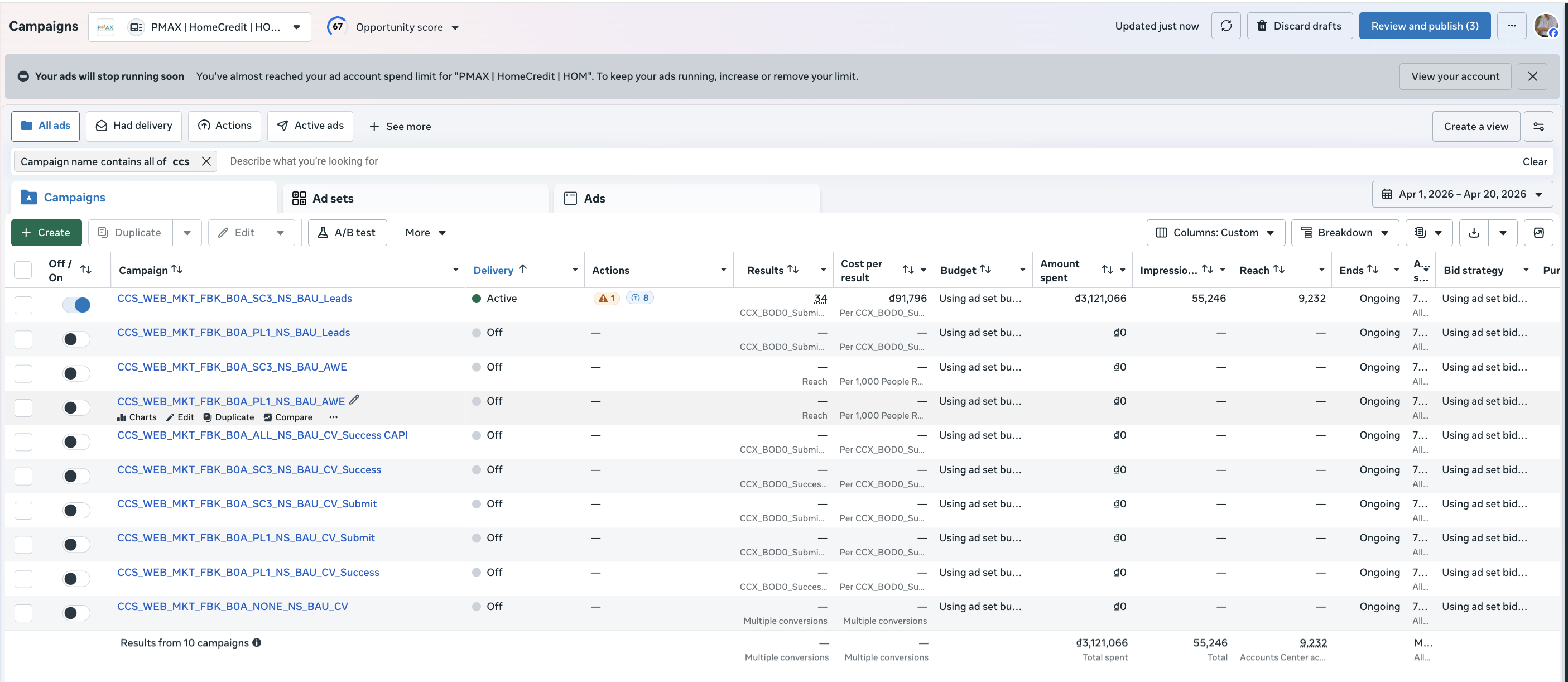Turn on the SC3_NS_BAU_AWE campaign toggle

[x=76, y=373]
